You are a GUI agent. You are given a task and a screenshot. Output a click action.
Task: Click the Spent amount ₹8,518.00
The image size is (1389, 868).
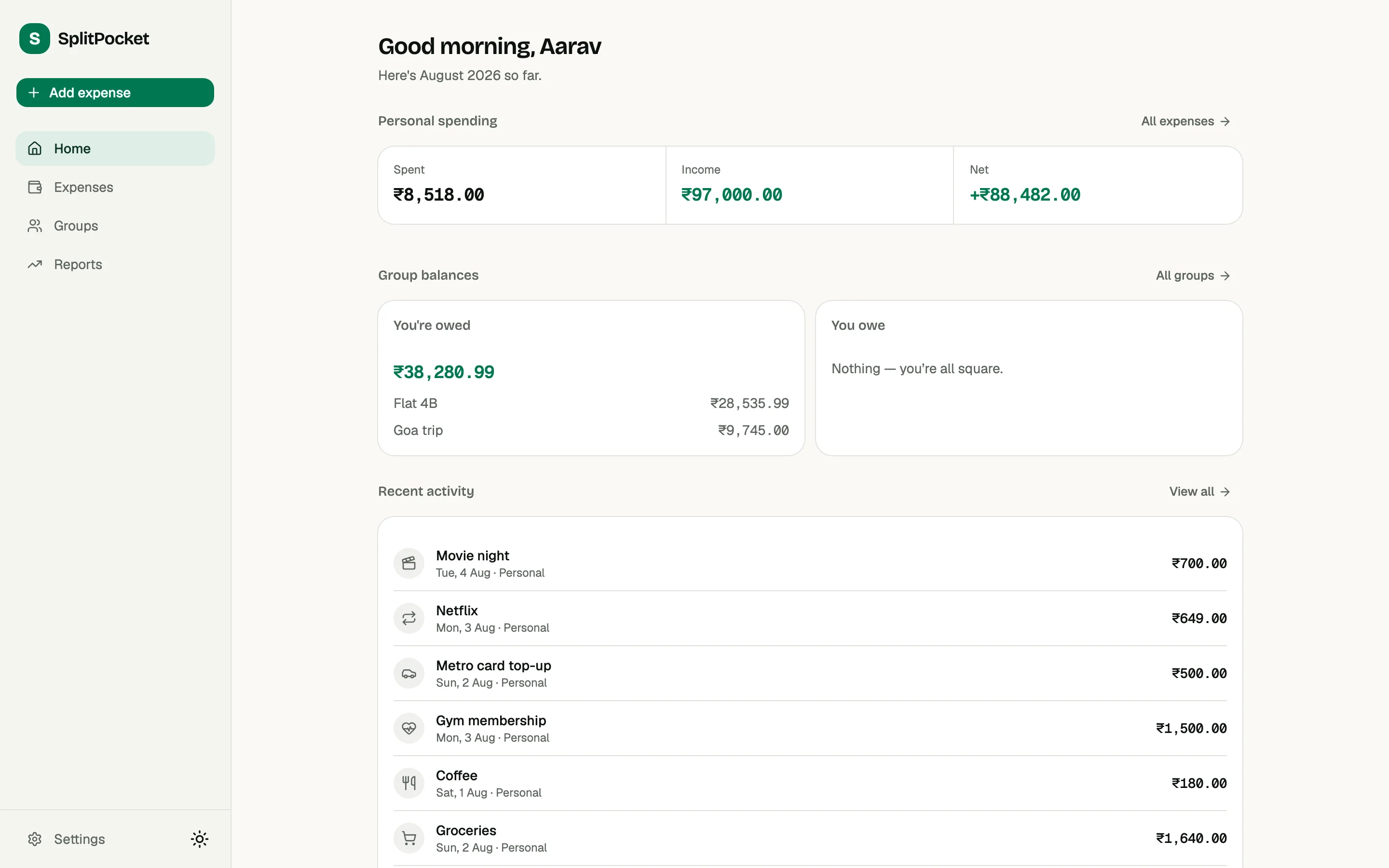click(438, 195)
